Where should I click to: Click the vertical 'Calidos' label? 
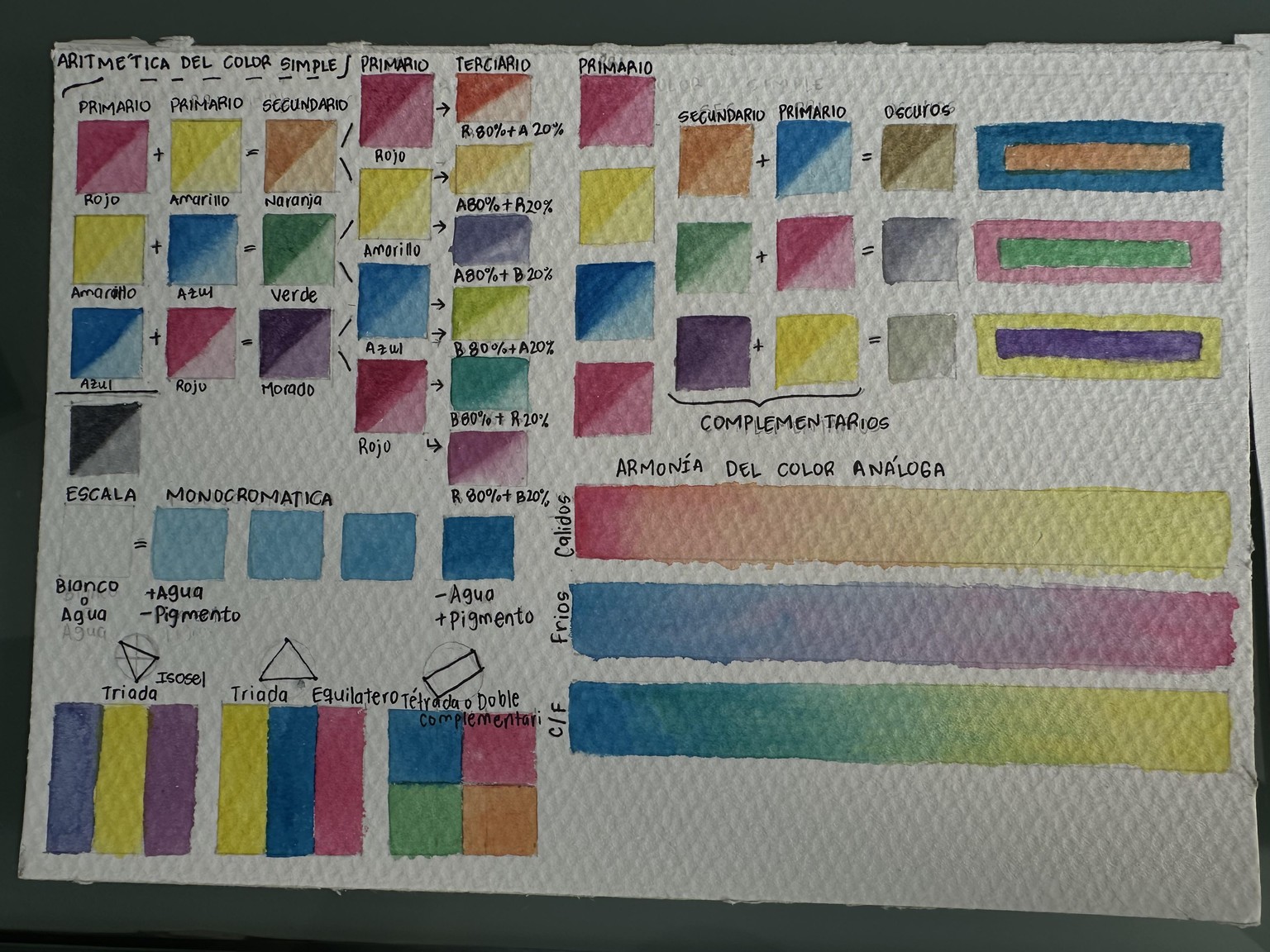[563, 524]
